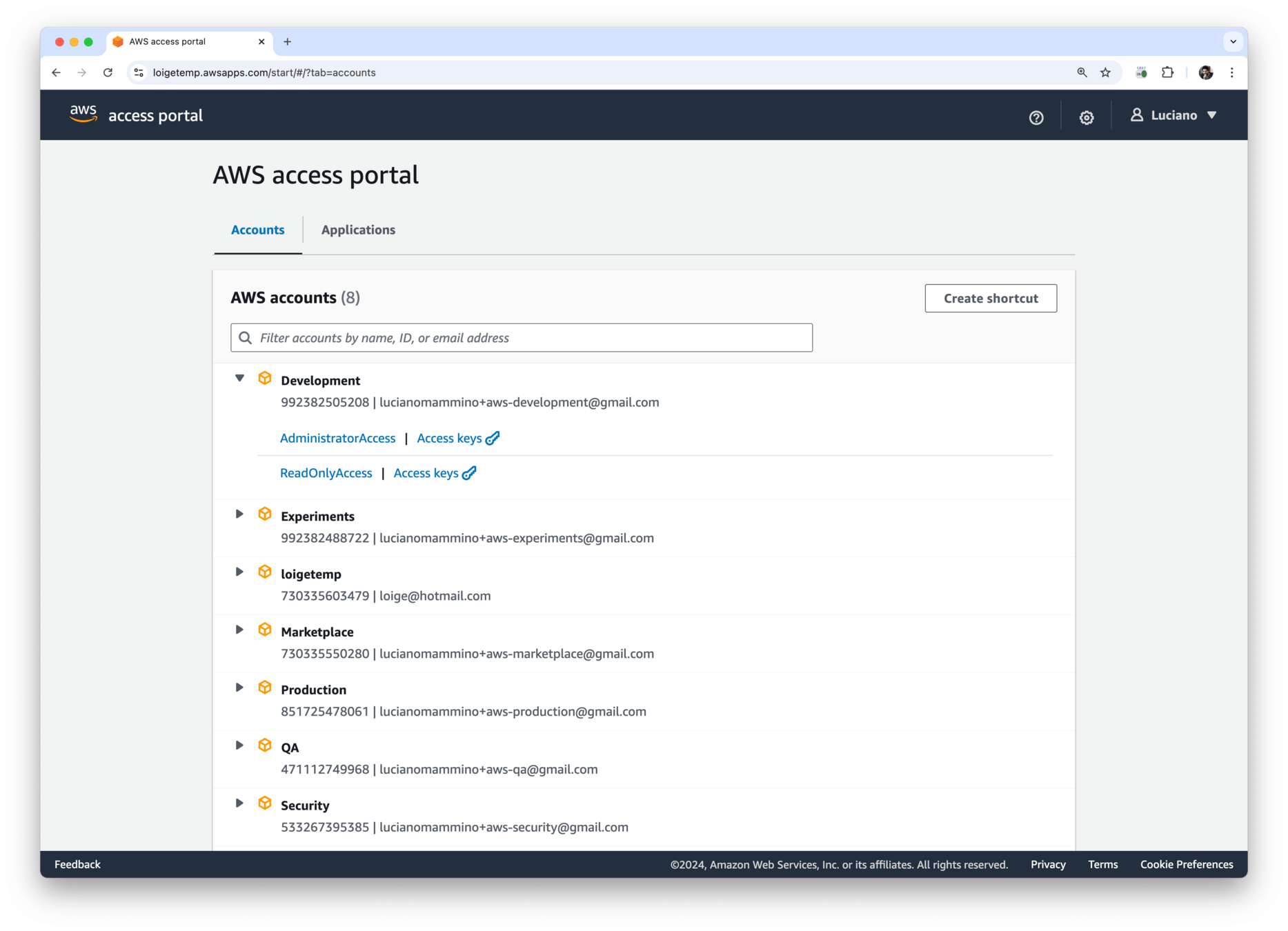Open the Luciano user dropdown
Image resolution: width=1288 pixels, height=931 pixels.
tap(1173, 115)
